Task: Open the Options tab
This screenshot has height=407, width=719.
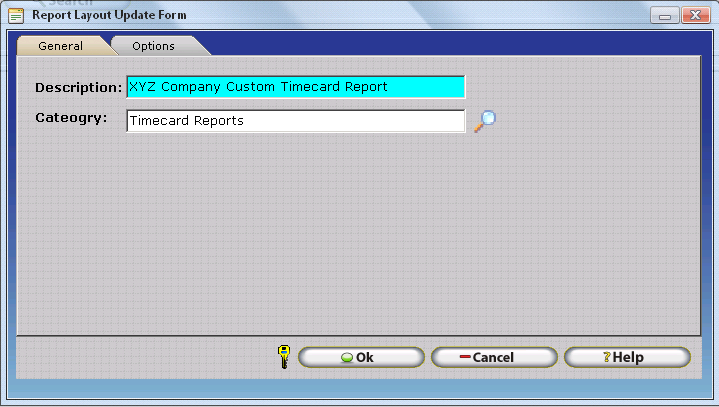Action: [x=153, y=46]
